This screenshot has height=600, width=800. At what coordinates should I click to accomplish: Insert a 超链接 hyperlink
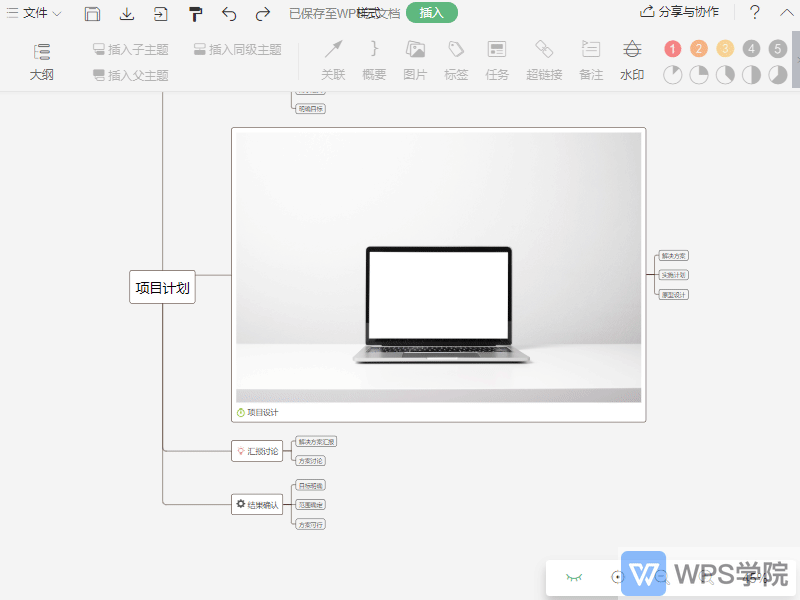pos(544,61)
